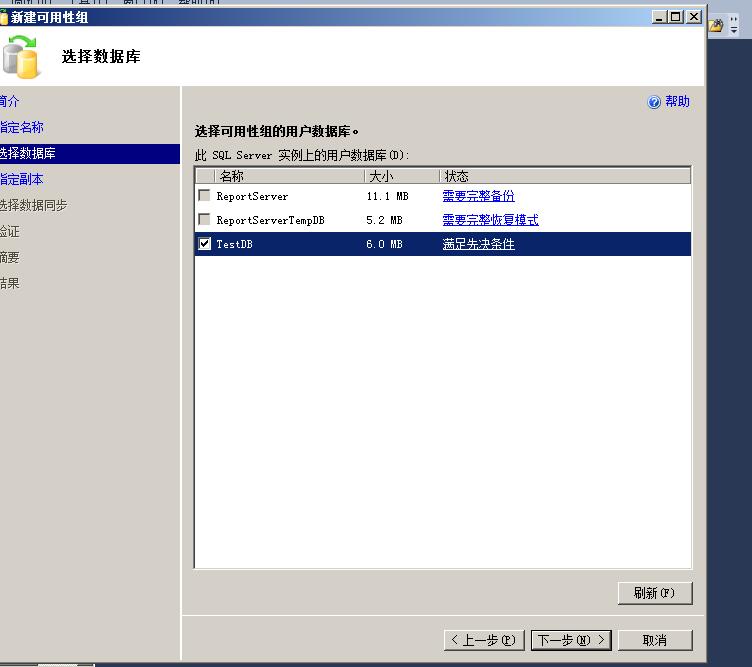Image resolution: width=752 pixels, height=667 pixels.
Task: Click the blue help question mark icon
Action: point(654,102)
